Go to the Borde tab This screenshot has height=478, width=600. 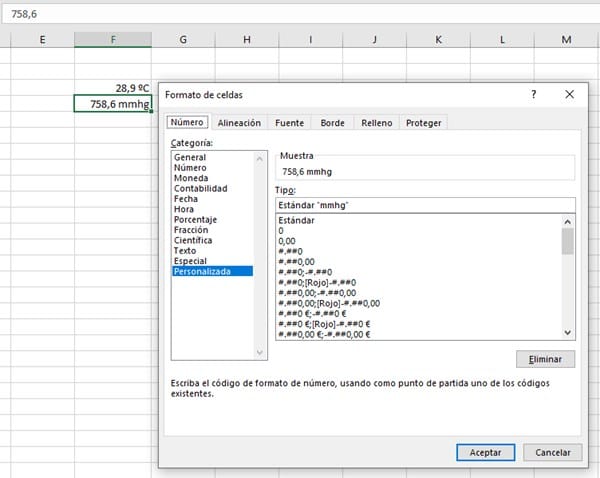[332, 123]
